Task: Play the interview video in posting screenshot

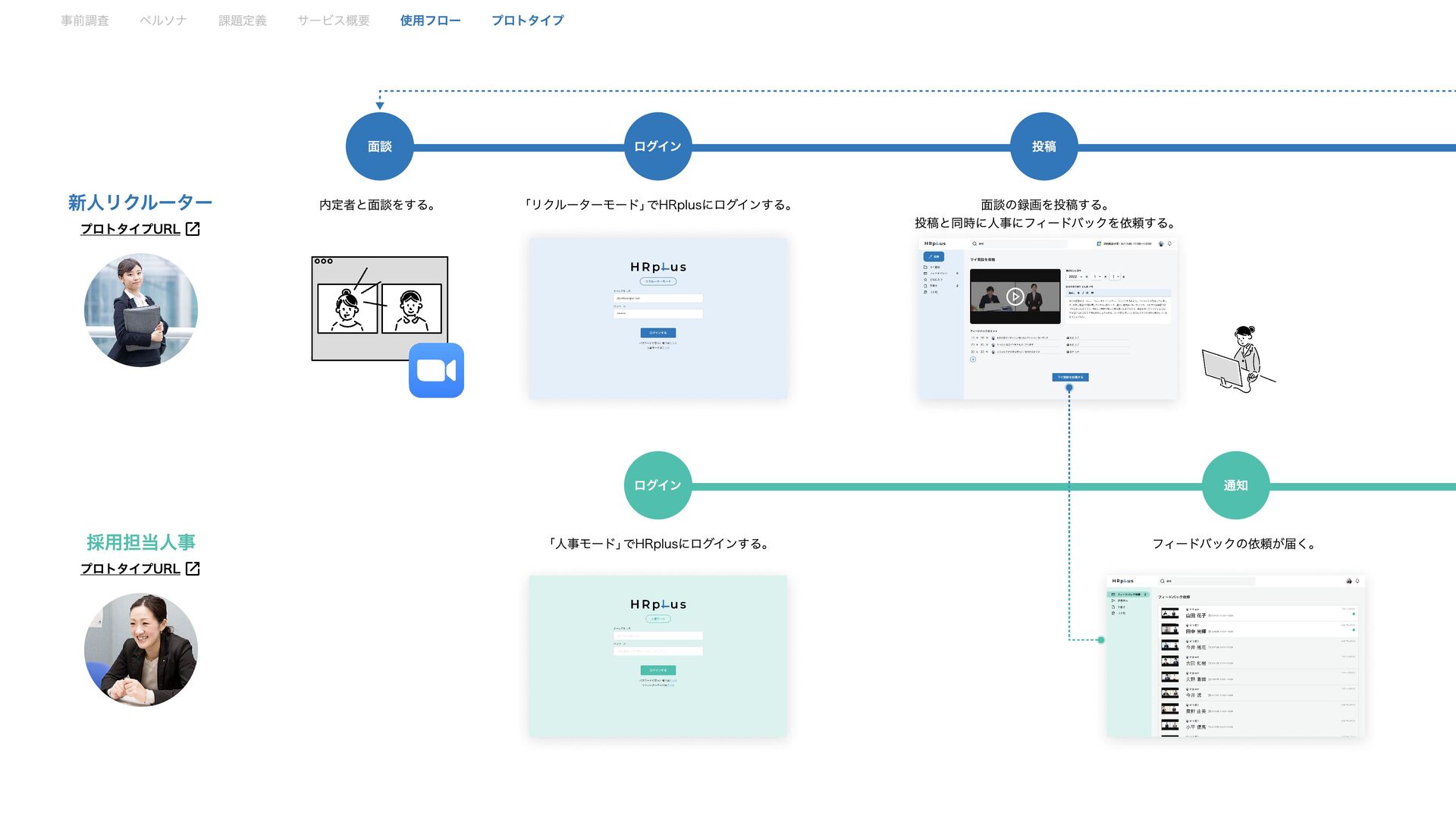Action: (1015, 297)
